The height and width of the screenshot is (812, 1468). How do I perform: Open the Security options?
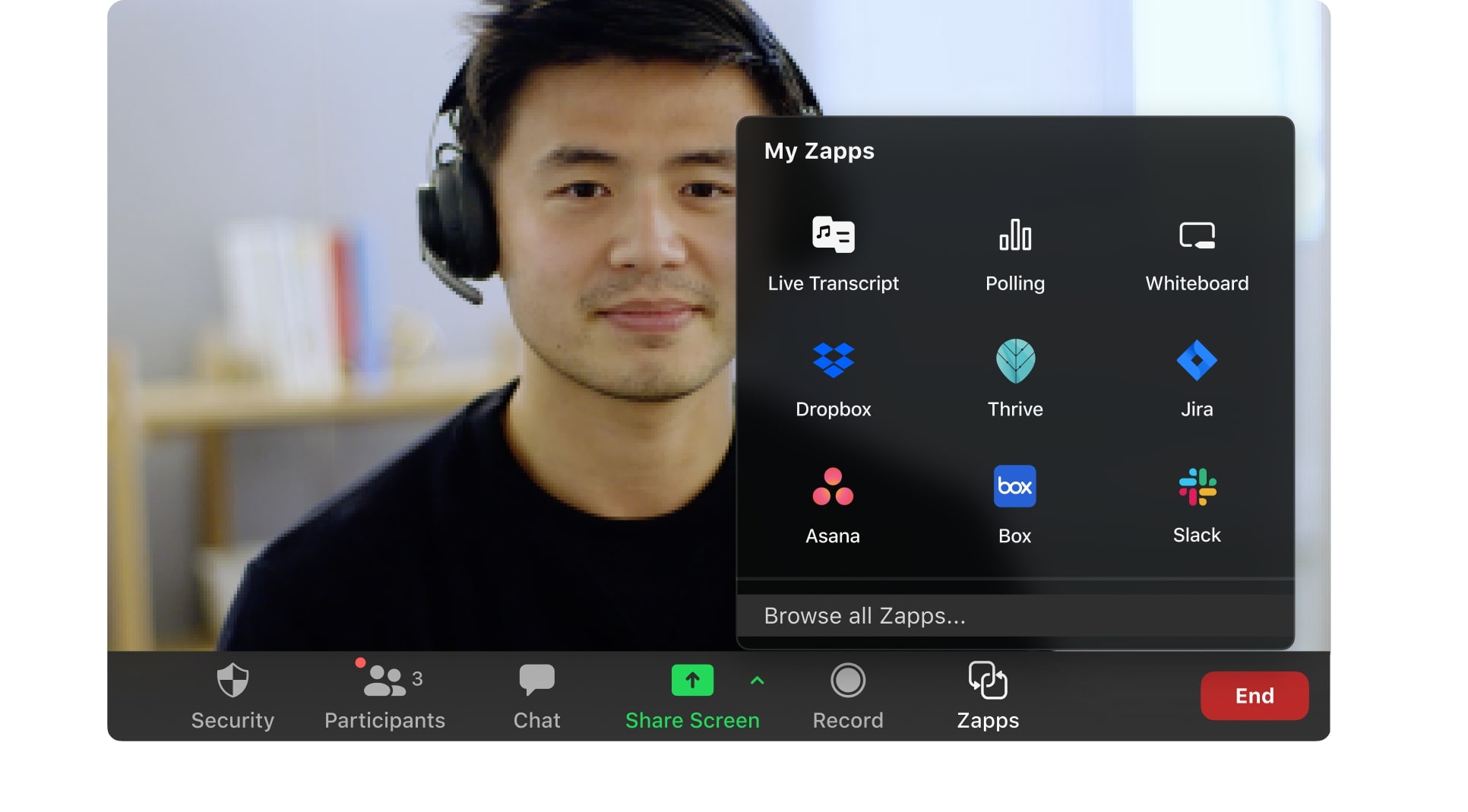click(x=233, y=695)
